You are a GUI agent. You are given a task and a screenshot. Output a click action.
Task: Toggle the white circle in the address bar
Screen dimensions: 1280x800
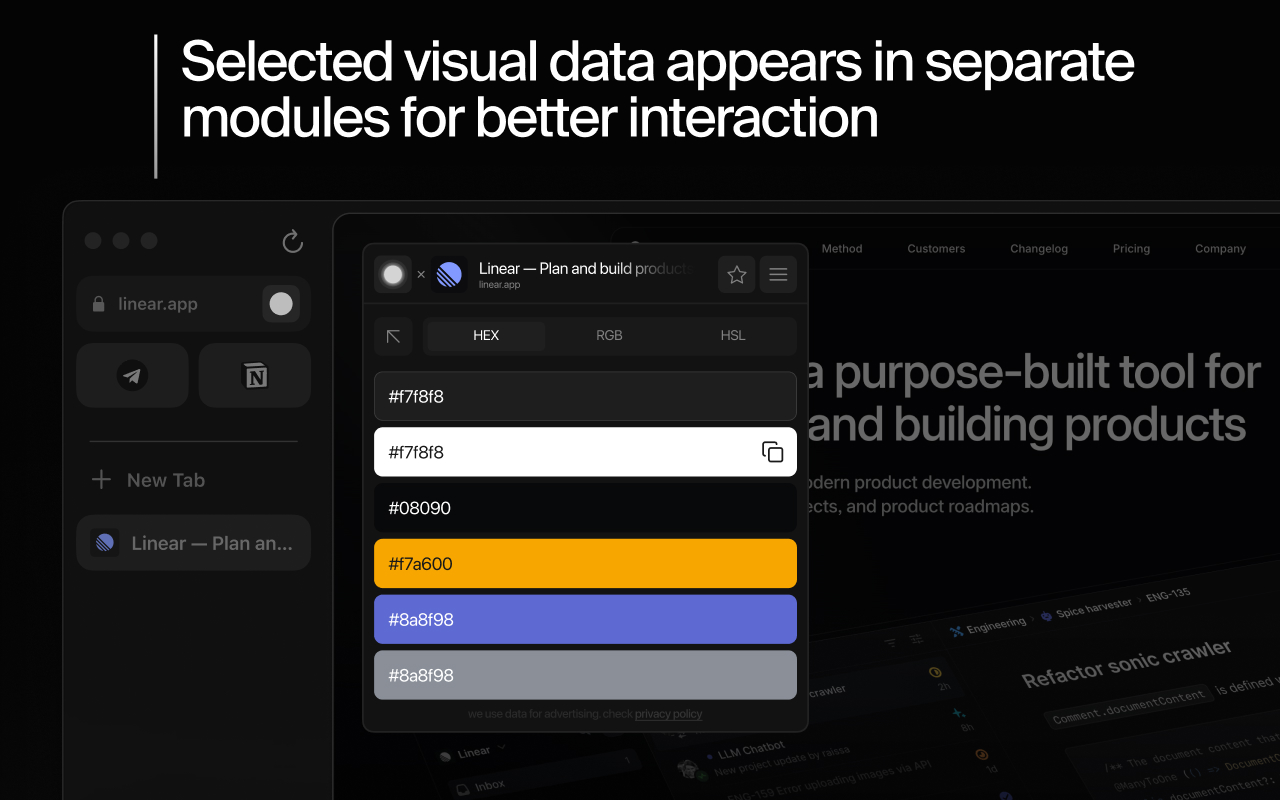click(280, 303)
